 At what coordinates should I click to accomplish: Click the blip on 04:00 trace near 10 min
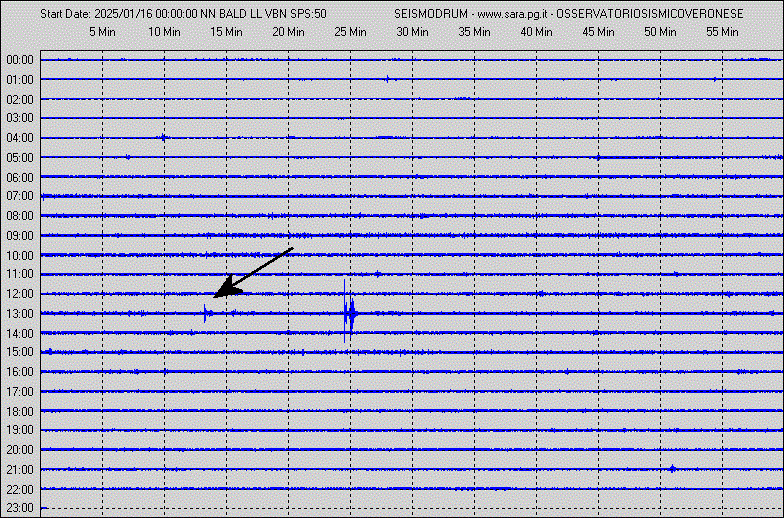[163, 138]
